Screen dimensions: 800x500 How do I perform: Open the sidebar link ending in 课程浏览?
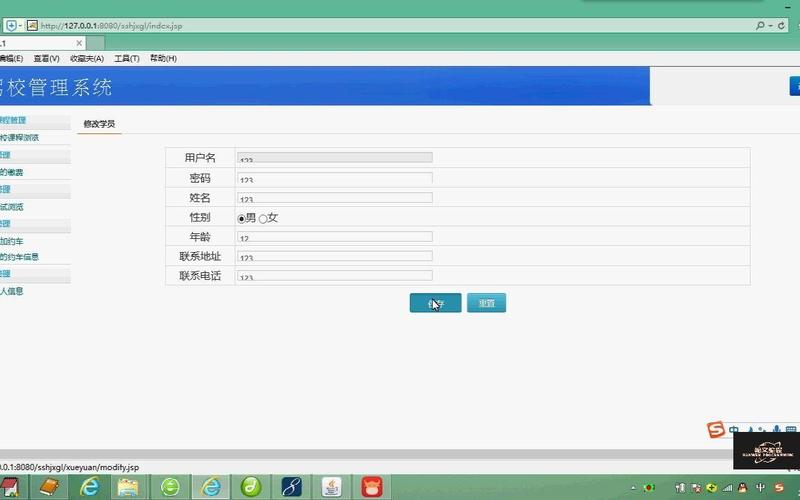point(19,138)
